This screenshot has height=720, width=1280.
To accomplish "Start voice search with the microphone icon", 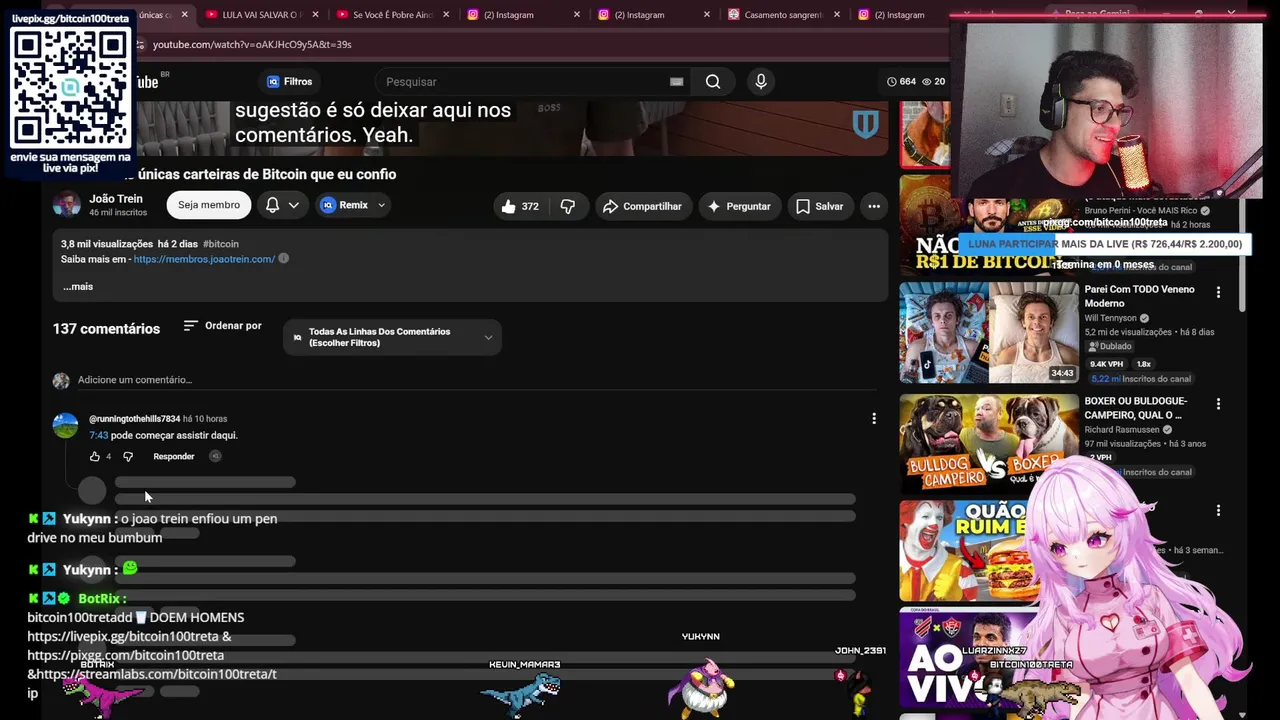I will pos(761,82).
